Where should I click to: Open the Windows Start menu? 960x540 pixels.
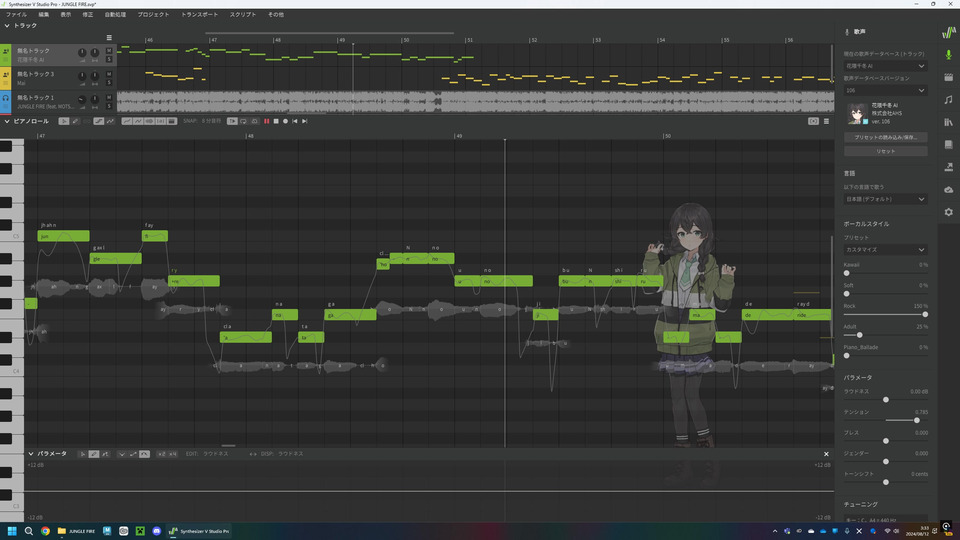pyautogui.click(x=12, y=531)
